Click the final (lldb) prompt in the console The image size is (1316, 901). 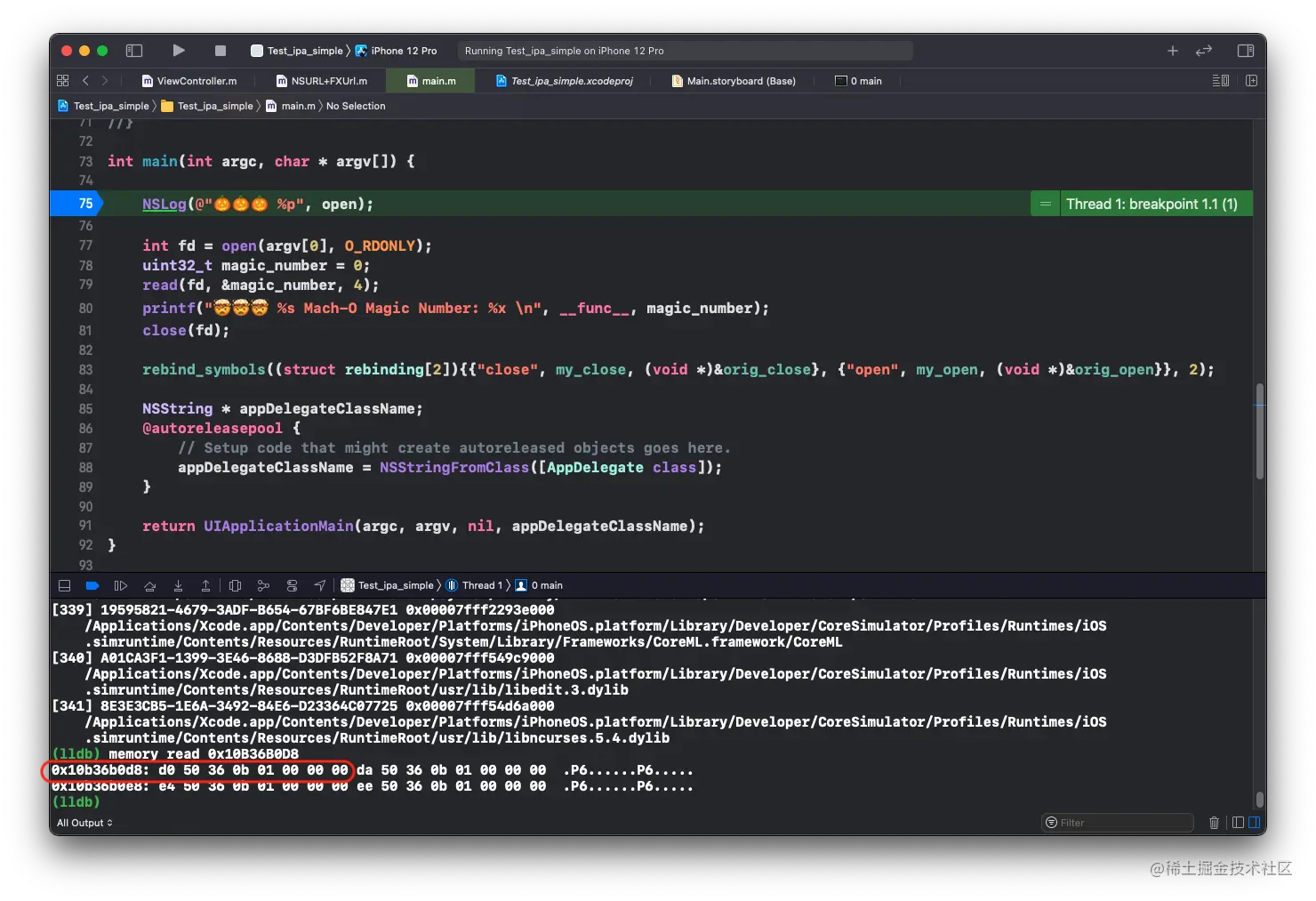76,802
